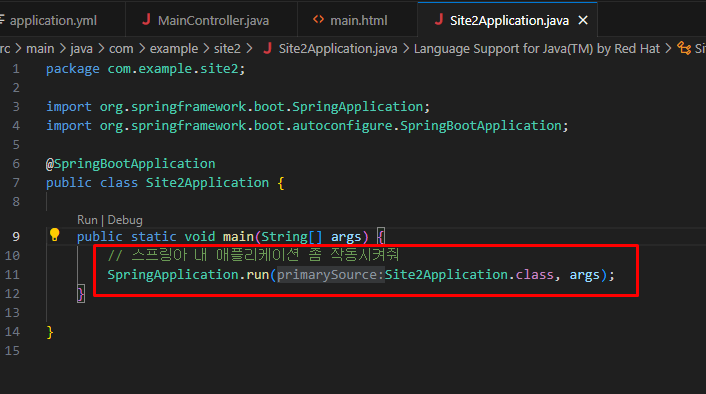The height and width of the screenshot is (394, 706).
Task: Switch to the main.html tab
Action: [x=358, y=20]
